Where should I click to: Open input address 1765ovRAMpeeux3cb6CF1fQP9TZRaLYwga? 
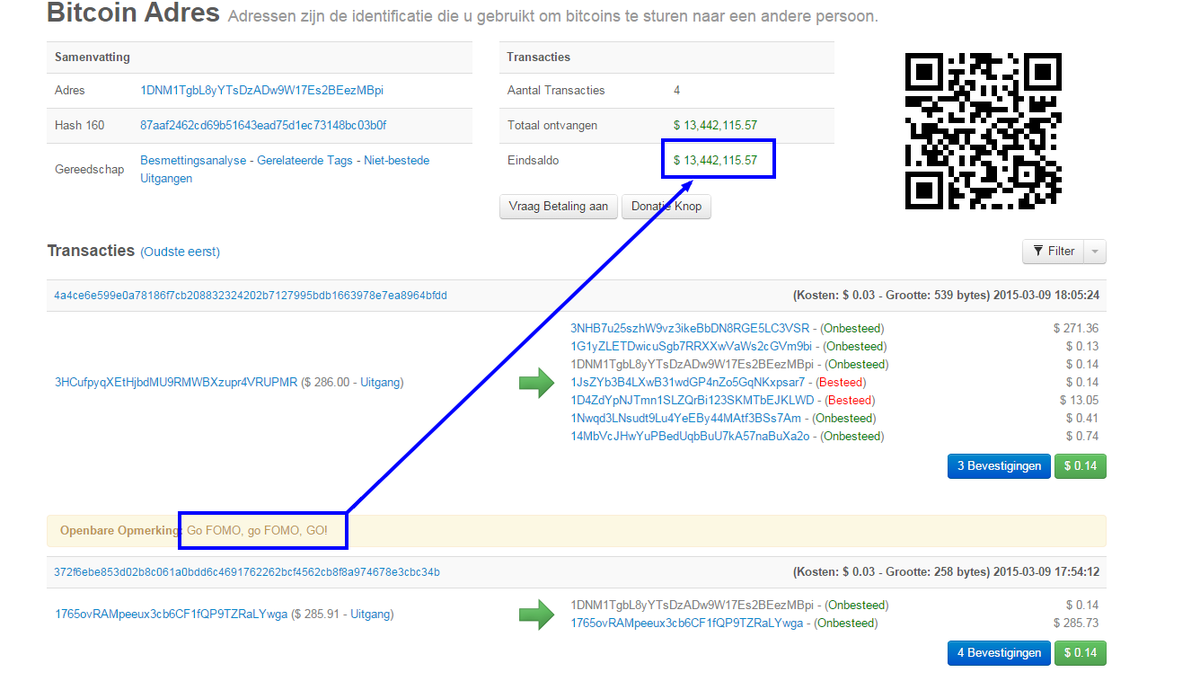171,614
